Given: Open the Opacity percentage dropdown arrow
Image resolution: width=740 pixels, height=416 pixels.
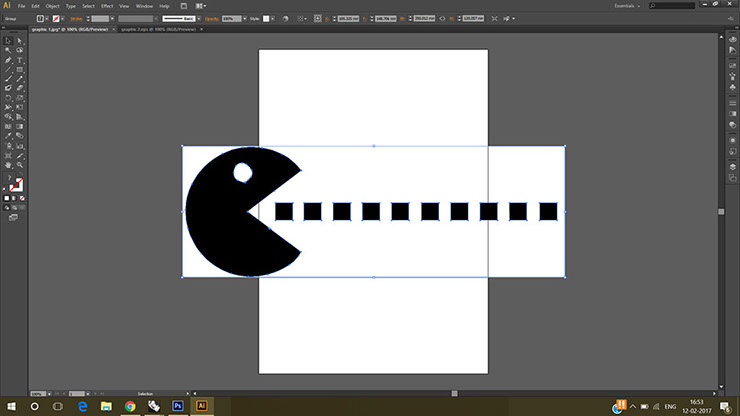Looking at the screenshot, I should point(244,19).
